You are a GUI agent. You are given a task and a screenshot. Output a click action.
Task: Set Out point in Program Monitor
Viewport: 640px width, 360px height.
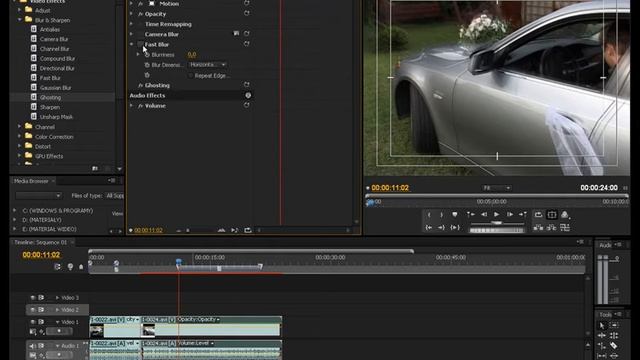pos(442,214)
